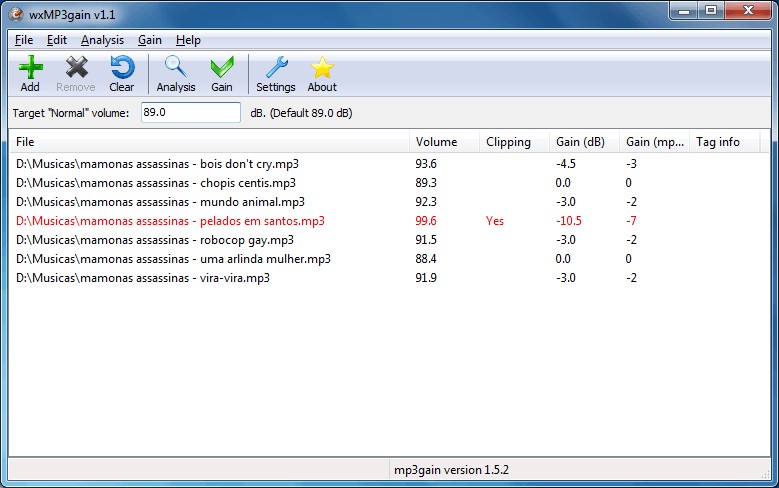Open the Analysis menu
The width and height of the screenshot is (779, 488).
(x=102, y=40)
